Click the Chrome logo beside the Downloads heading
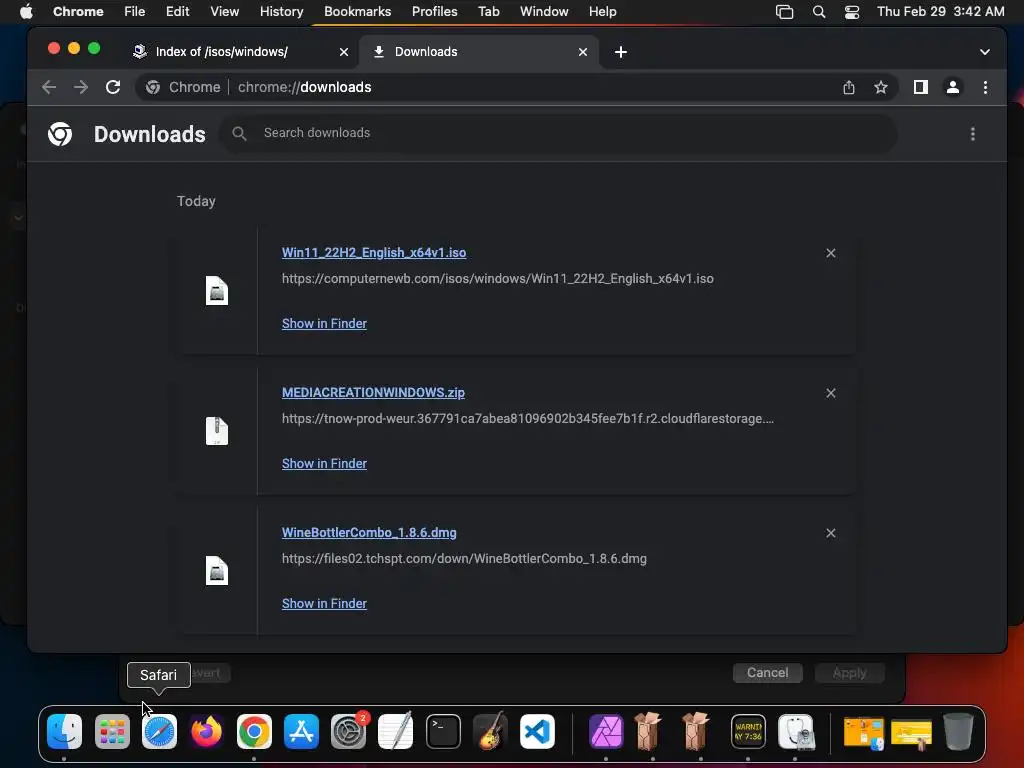This screenshot has width=1024, height=768. (60, 134)
